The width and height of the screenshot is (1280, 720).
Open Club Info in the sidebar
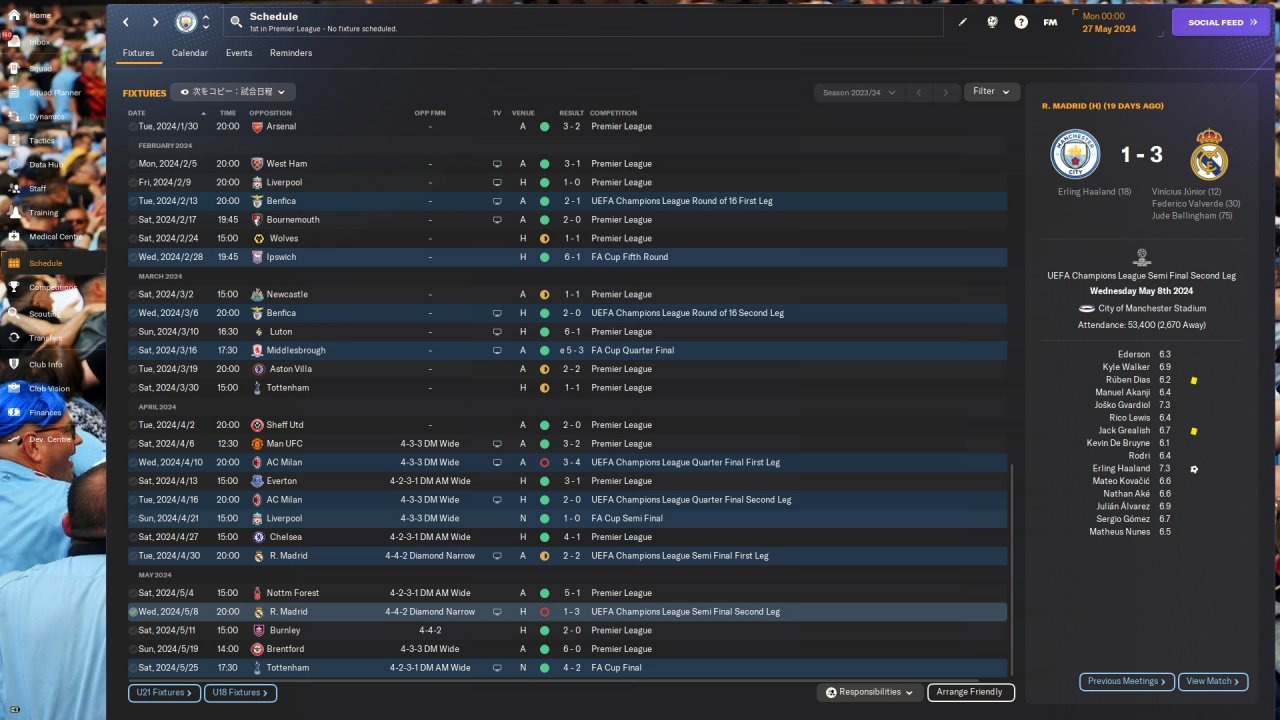click(x=45, y=364)
